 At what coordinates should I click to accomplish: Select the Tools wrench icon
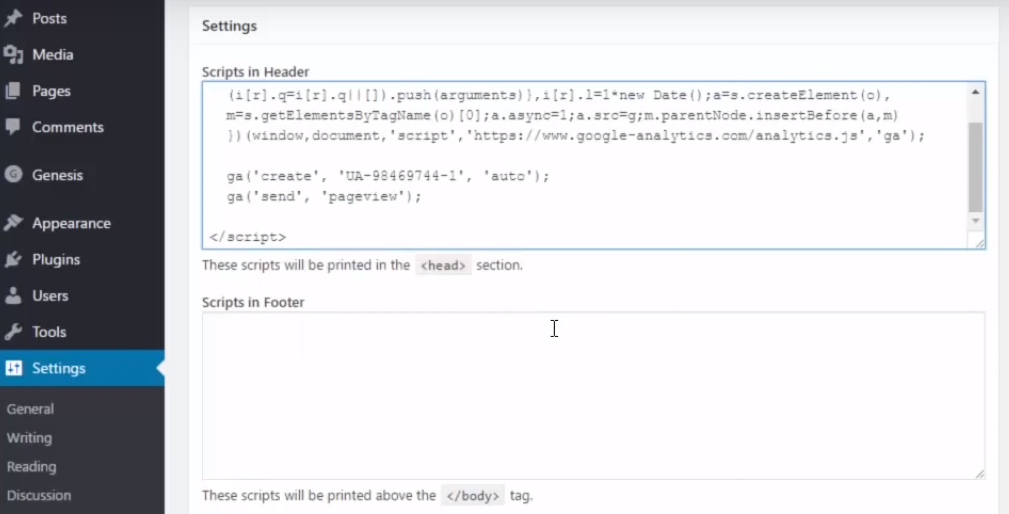(x=13, y=332)
